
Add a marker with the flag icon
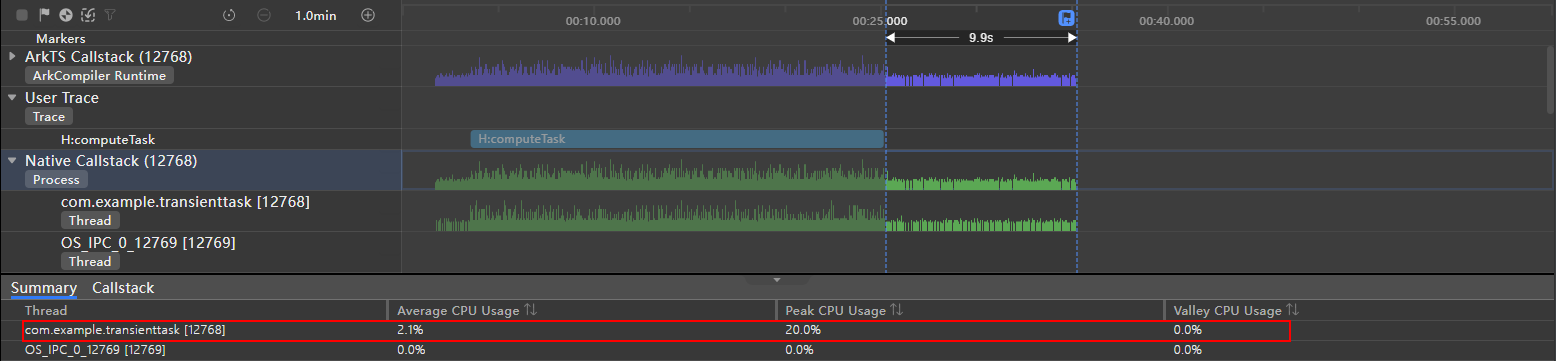point(44,15)
